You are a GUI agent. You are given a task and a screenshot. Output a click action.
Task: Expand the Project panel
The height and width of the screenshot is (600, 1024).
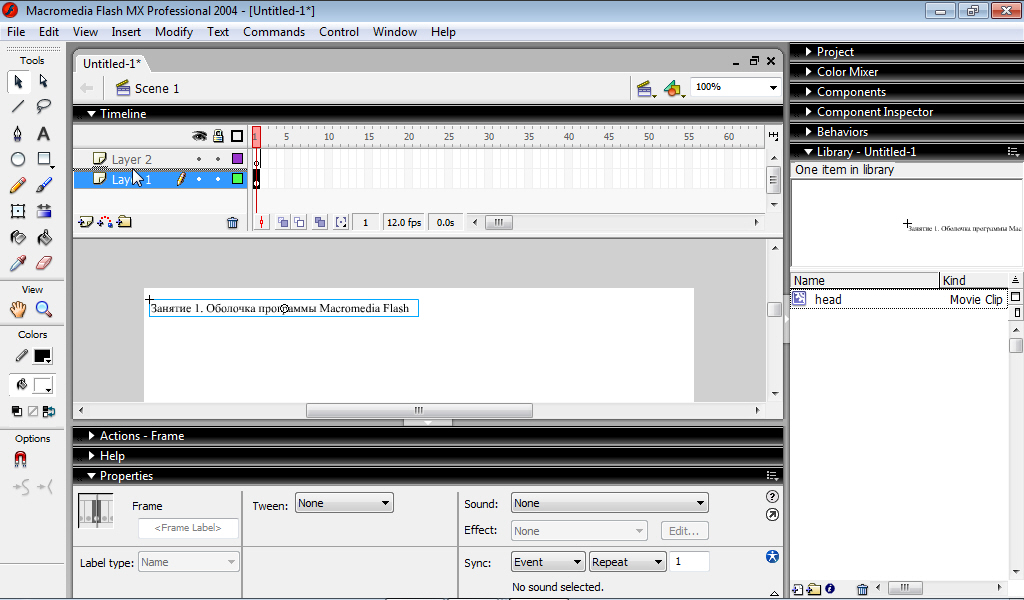click(808, 52)
